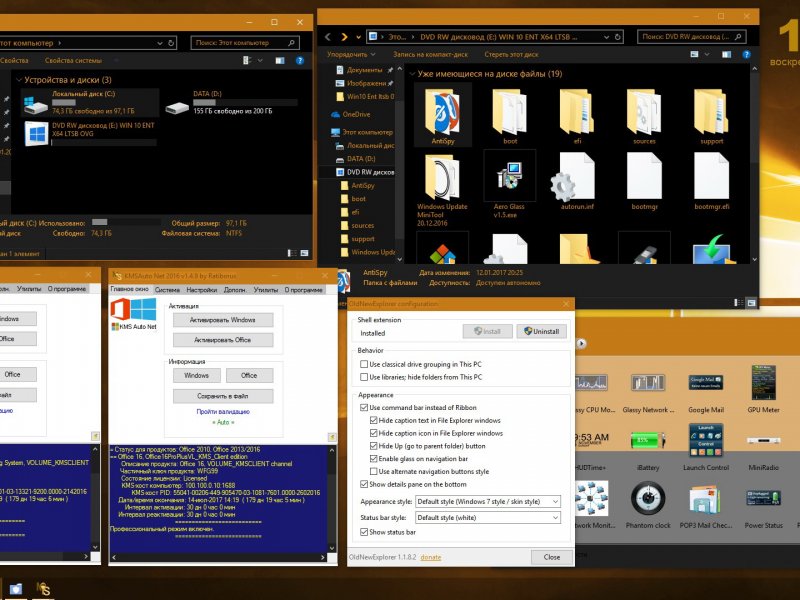Screen dimensions: 800x600
Task: Switch to the Система tab
Action: [167, 290]
